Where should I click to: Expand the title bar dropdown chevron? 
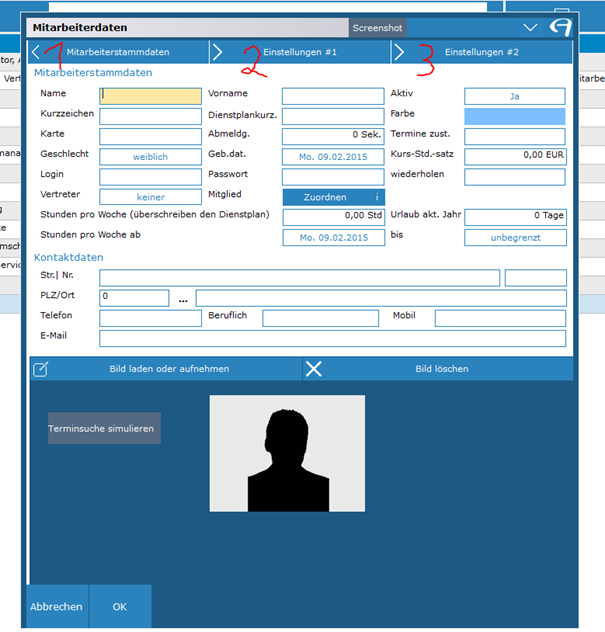530,28
